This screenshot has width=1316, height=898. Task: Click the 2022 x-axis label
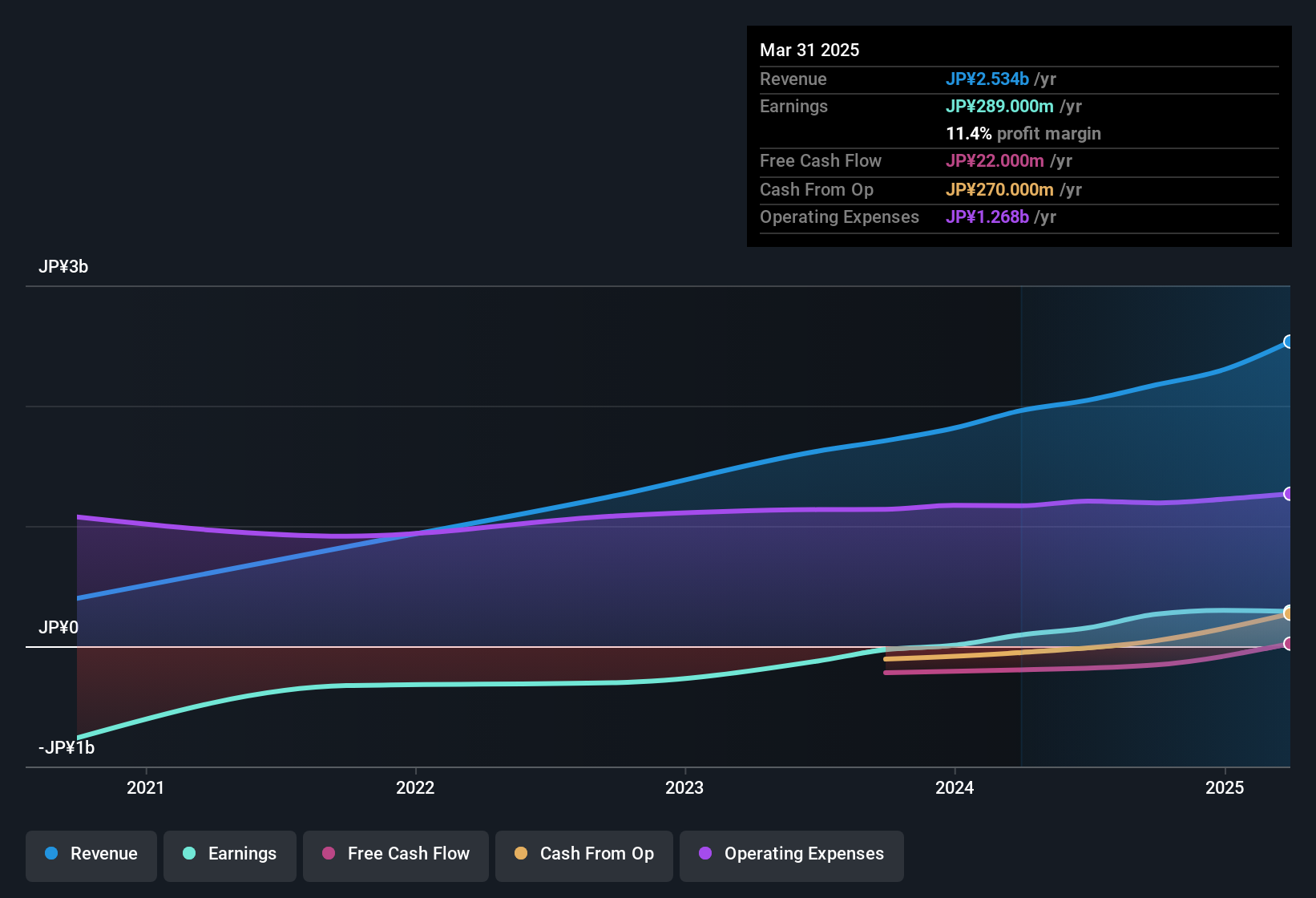click(x=415, y=787)
